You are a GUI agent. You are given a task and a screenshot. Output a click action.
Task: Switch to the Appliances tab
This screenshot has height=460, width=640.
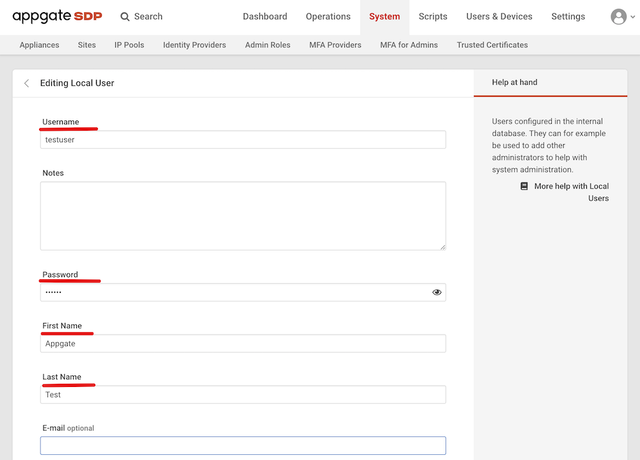pos(39,45)
